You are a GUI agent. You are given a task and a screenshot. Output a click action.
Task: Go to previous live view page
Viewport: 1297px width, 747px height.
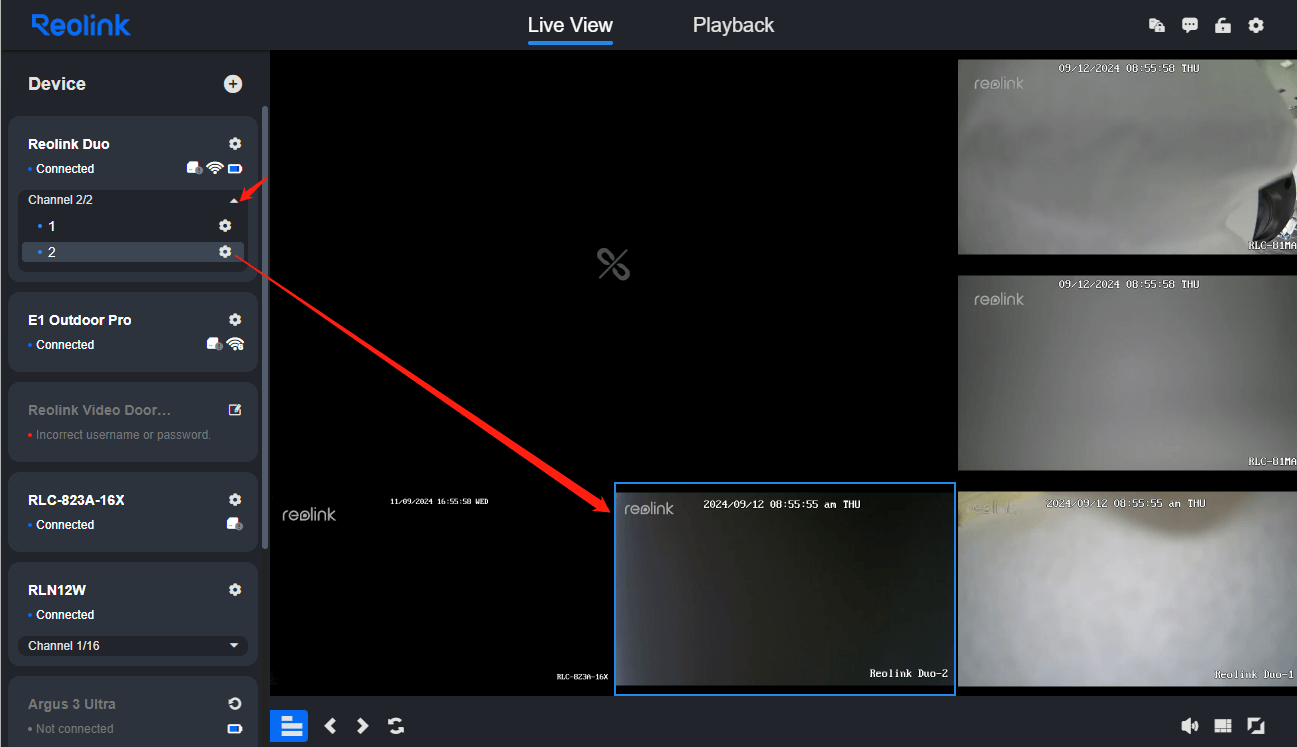tap(330, 726)
